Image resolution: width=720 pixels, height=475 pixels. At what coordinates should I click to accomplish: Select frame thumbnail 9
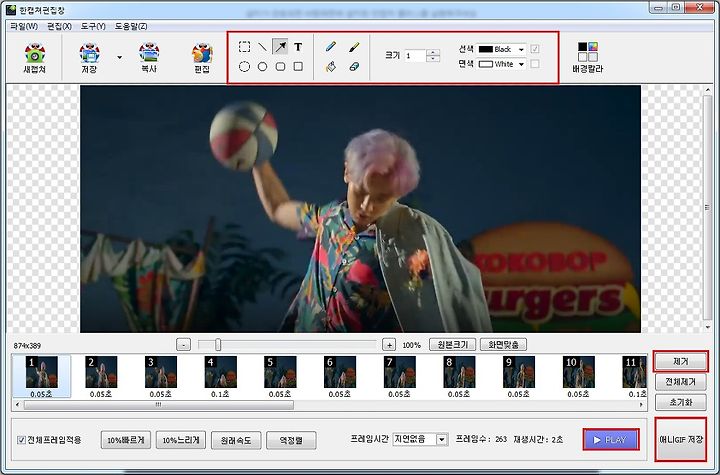coord(519,376)
